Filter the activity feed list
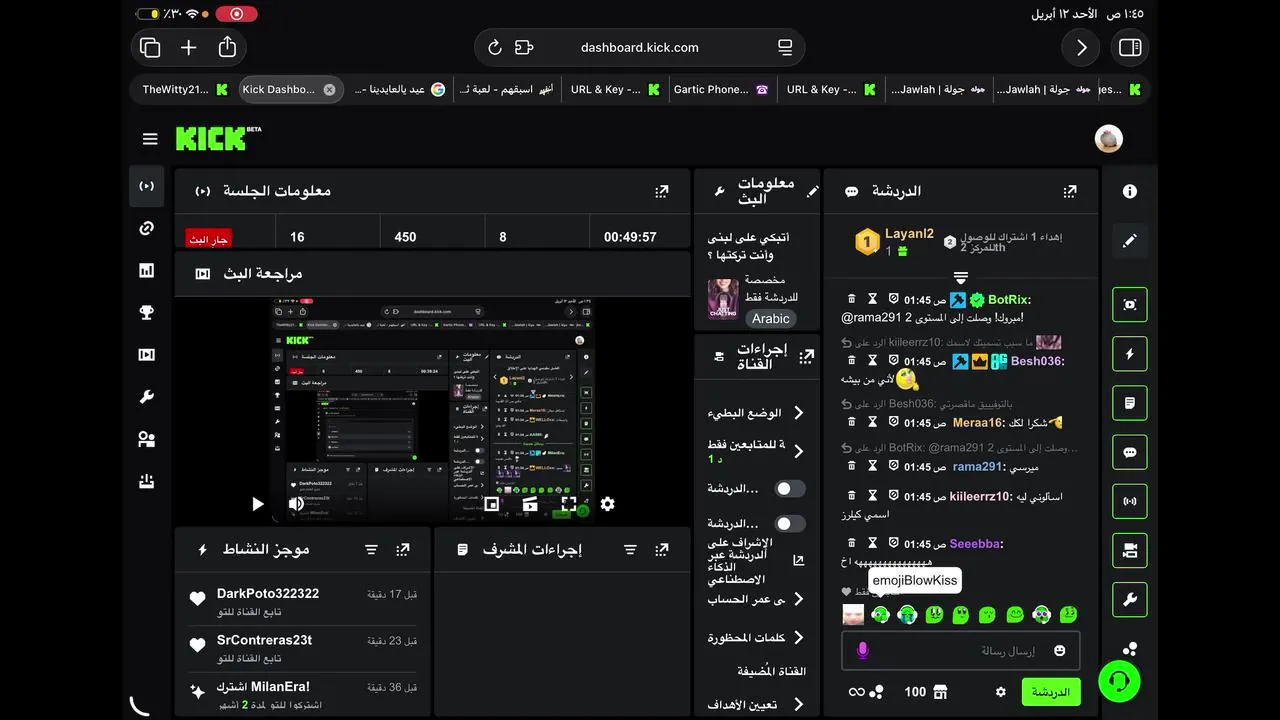The height and width of the screenshot is (720, 1280). (x=371, y=550)
